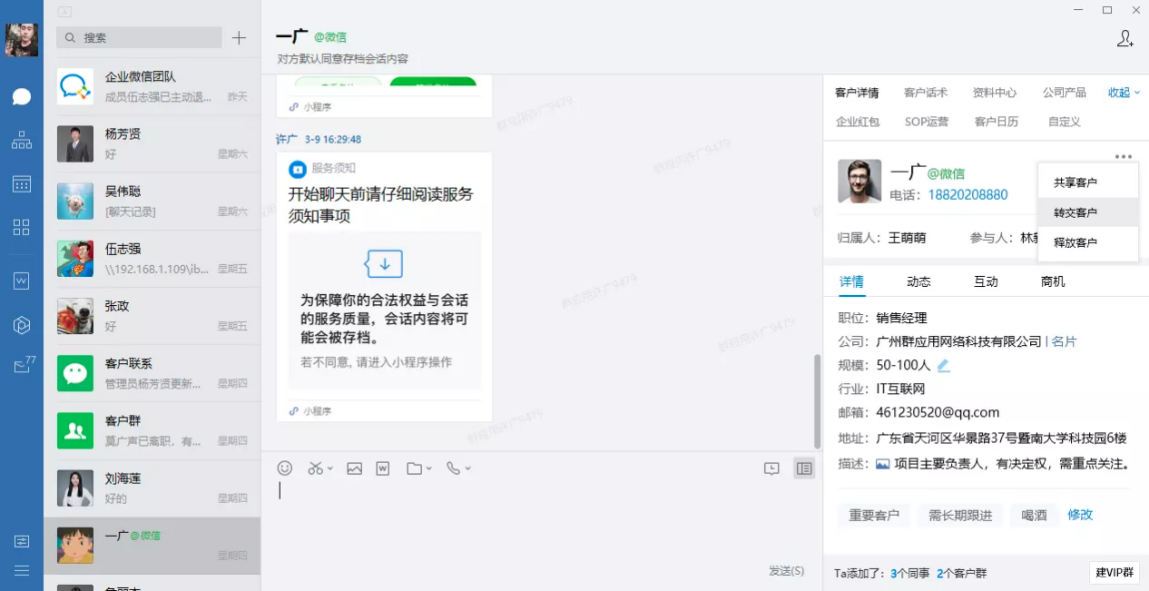
Task: Open the chat with 刘海莲
Action: coord(152,488)
